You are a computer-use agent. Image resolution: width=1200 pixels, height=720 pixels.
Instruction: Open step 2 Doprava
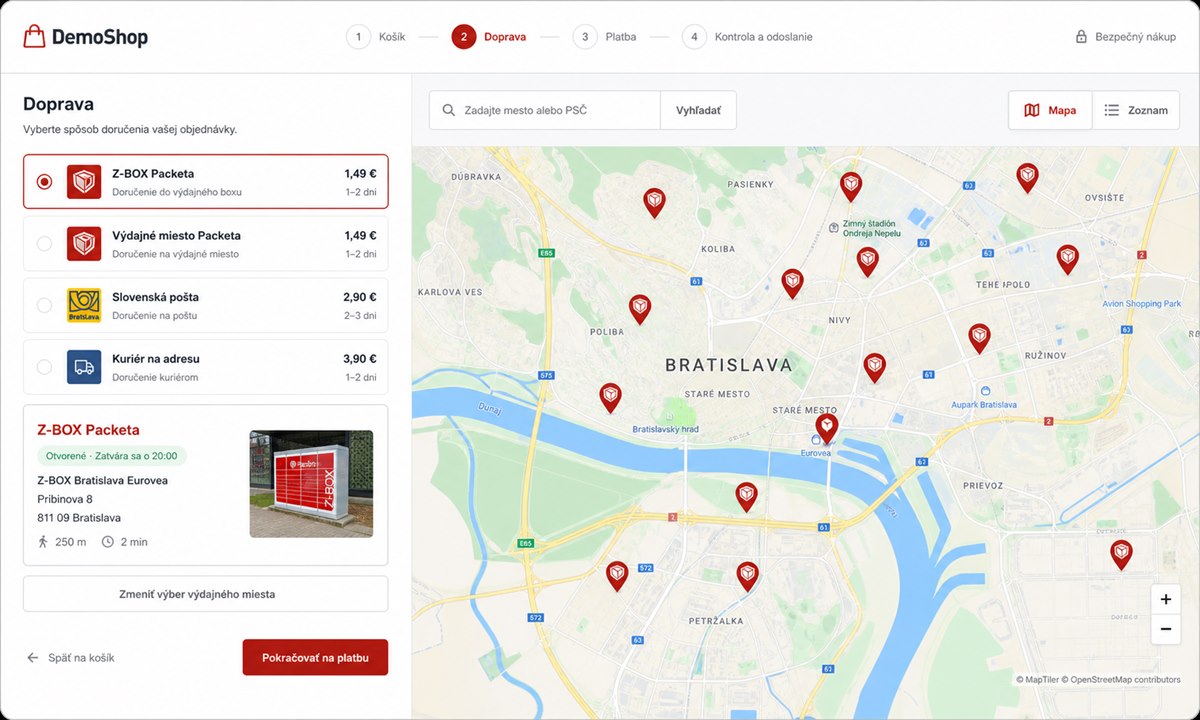tap(488, 37)
